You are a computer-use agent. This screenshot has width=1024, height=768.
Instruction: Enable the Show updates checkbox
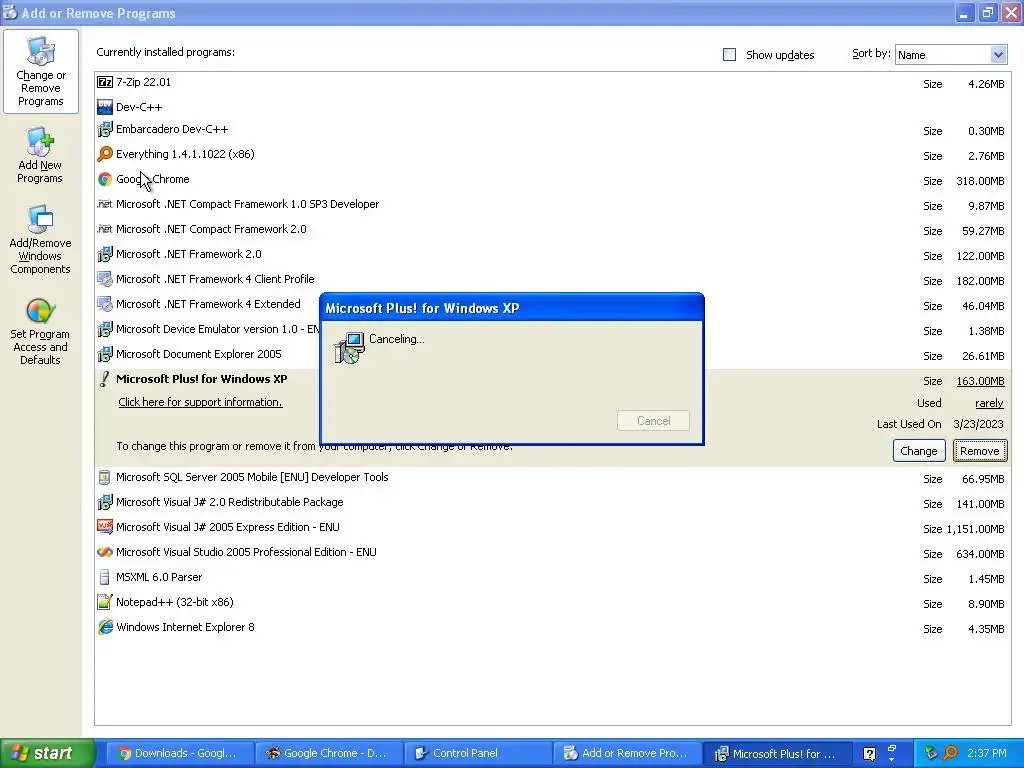[x=729, y=55]
